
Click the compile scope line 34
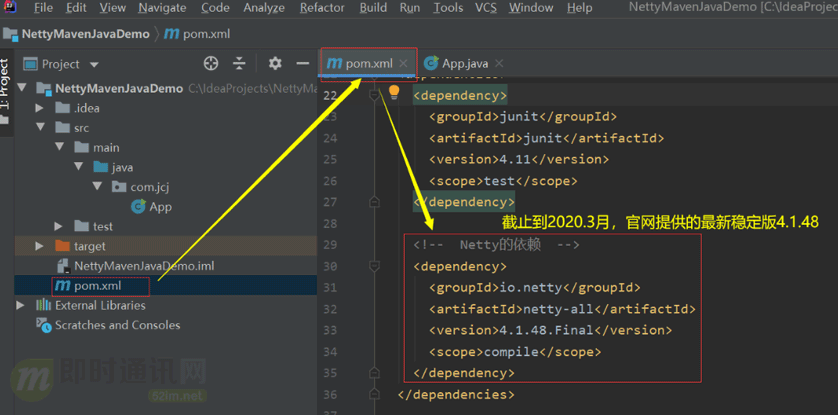[x=515, y=352]
